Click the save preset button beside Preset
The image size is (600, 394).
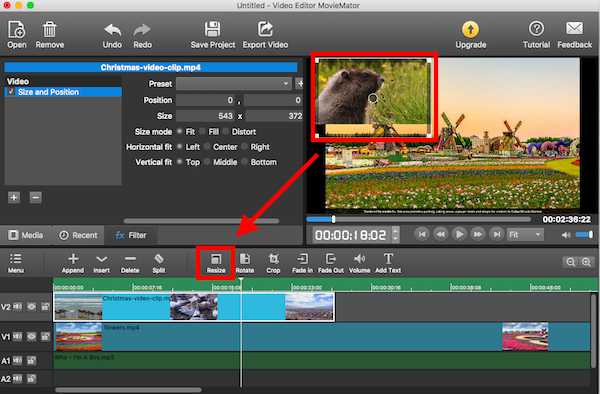click(299, 84)
